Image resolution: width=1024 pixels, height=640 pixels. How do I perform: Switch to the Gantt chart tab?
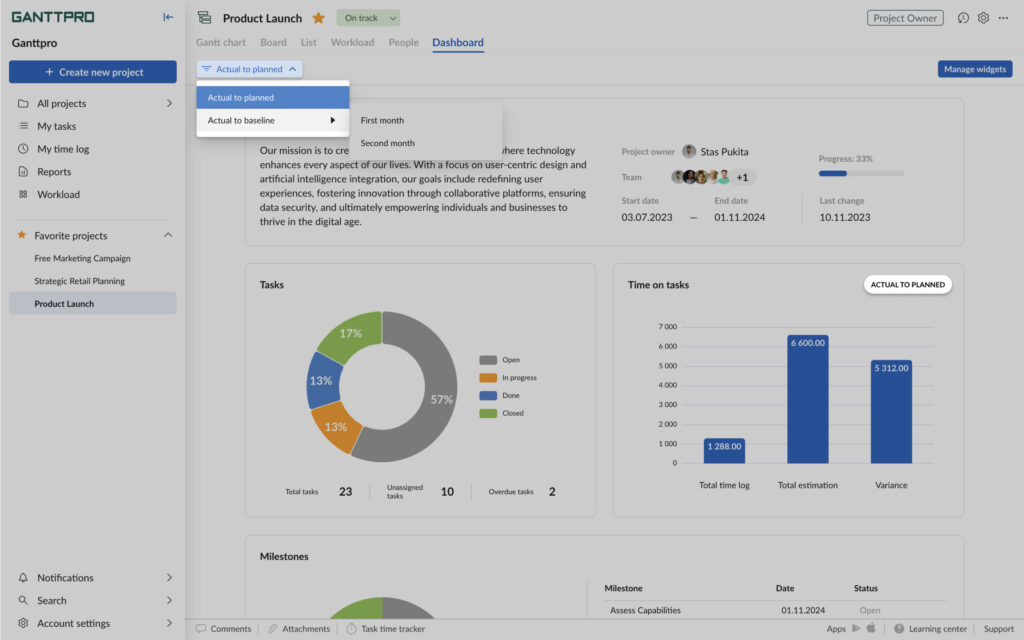pyautogui.click(x=221, y=43)
